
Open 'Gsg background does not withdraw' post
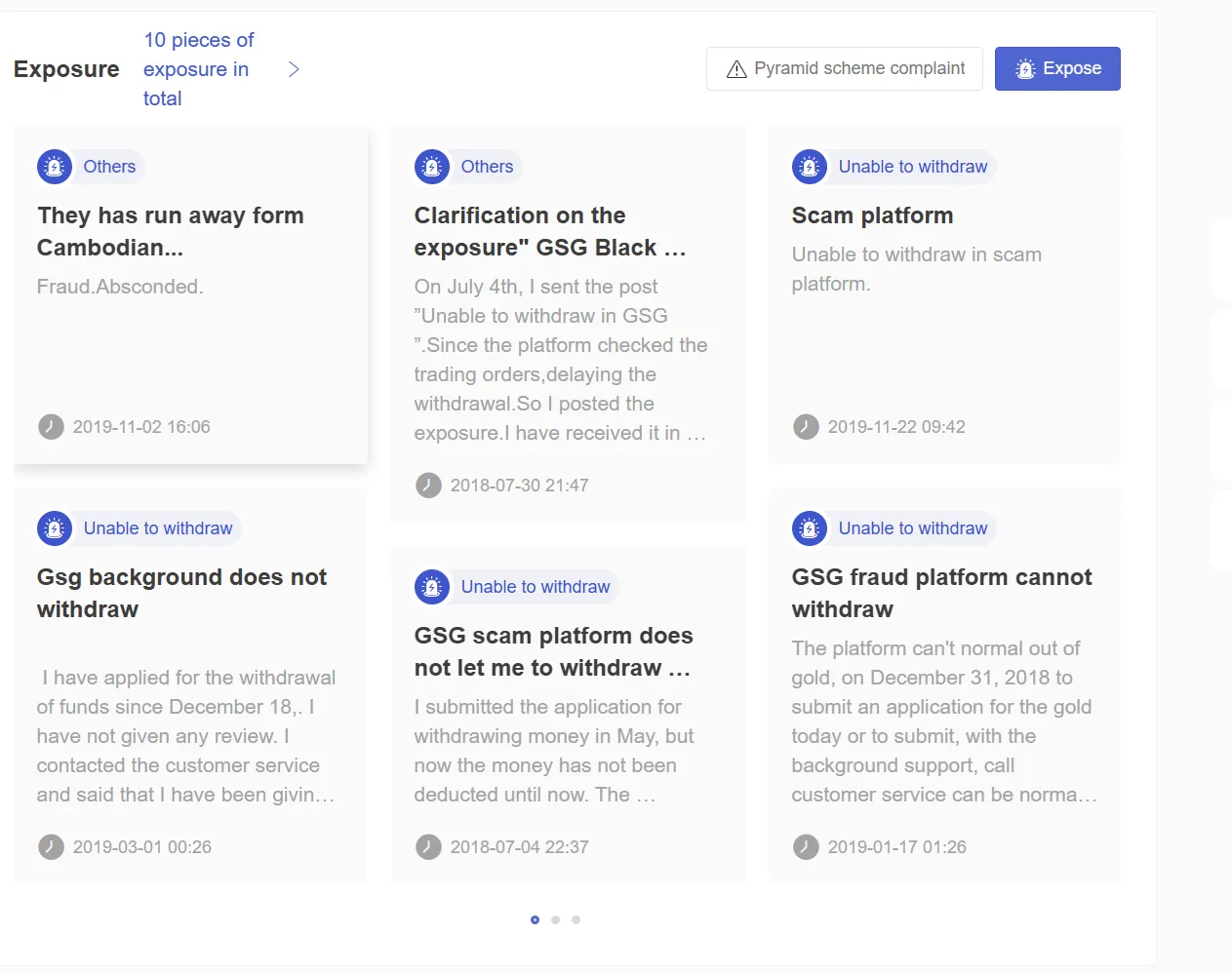(x=181, y=593)
